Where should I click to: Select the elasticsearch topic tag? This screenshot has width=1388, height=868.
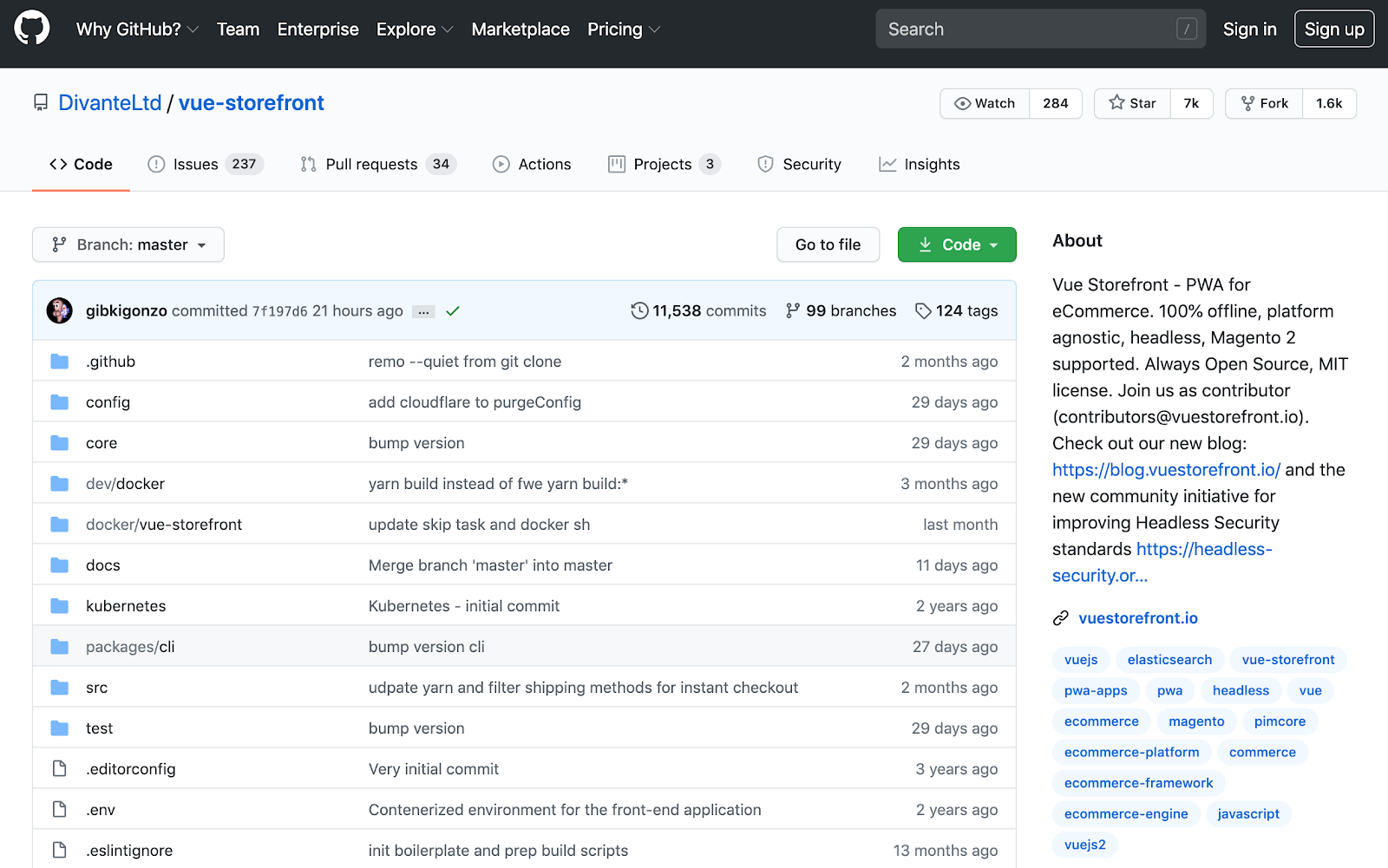tap(1169, 660)
